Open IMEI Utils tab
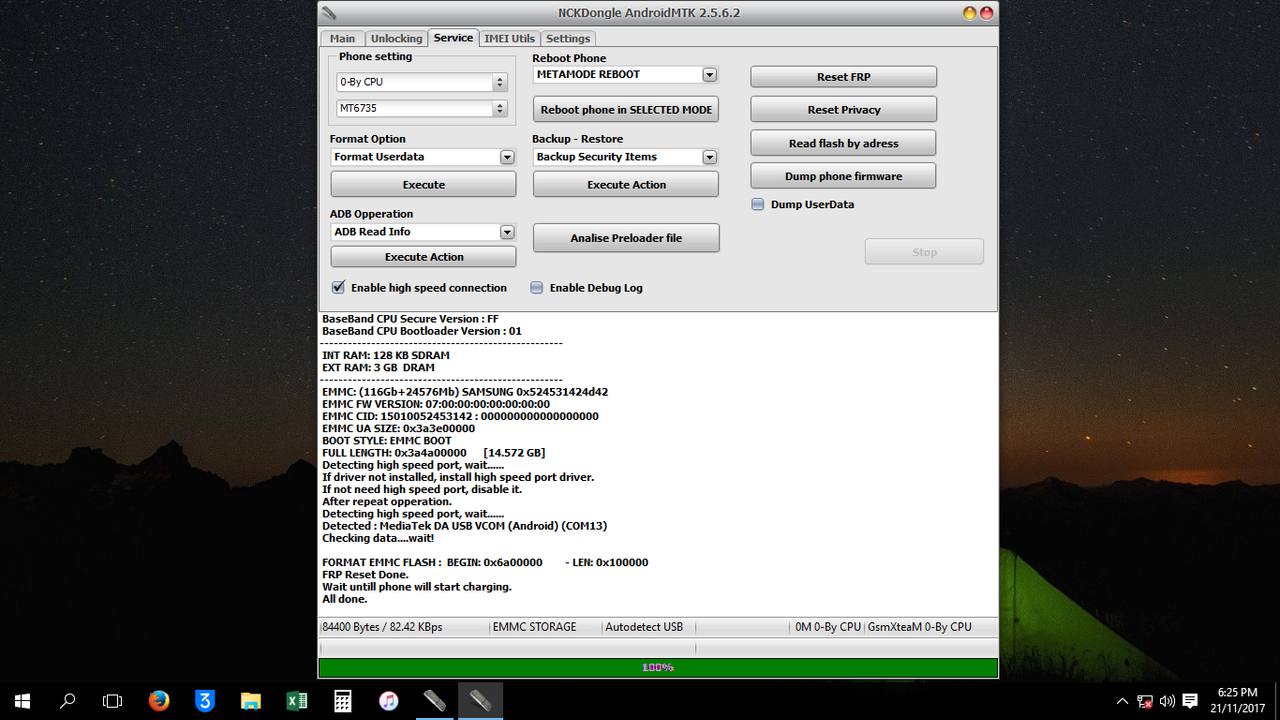The width and height of the screenshot is (1280, 720). tap(509, 39)
